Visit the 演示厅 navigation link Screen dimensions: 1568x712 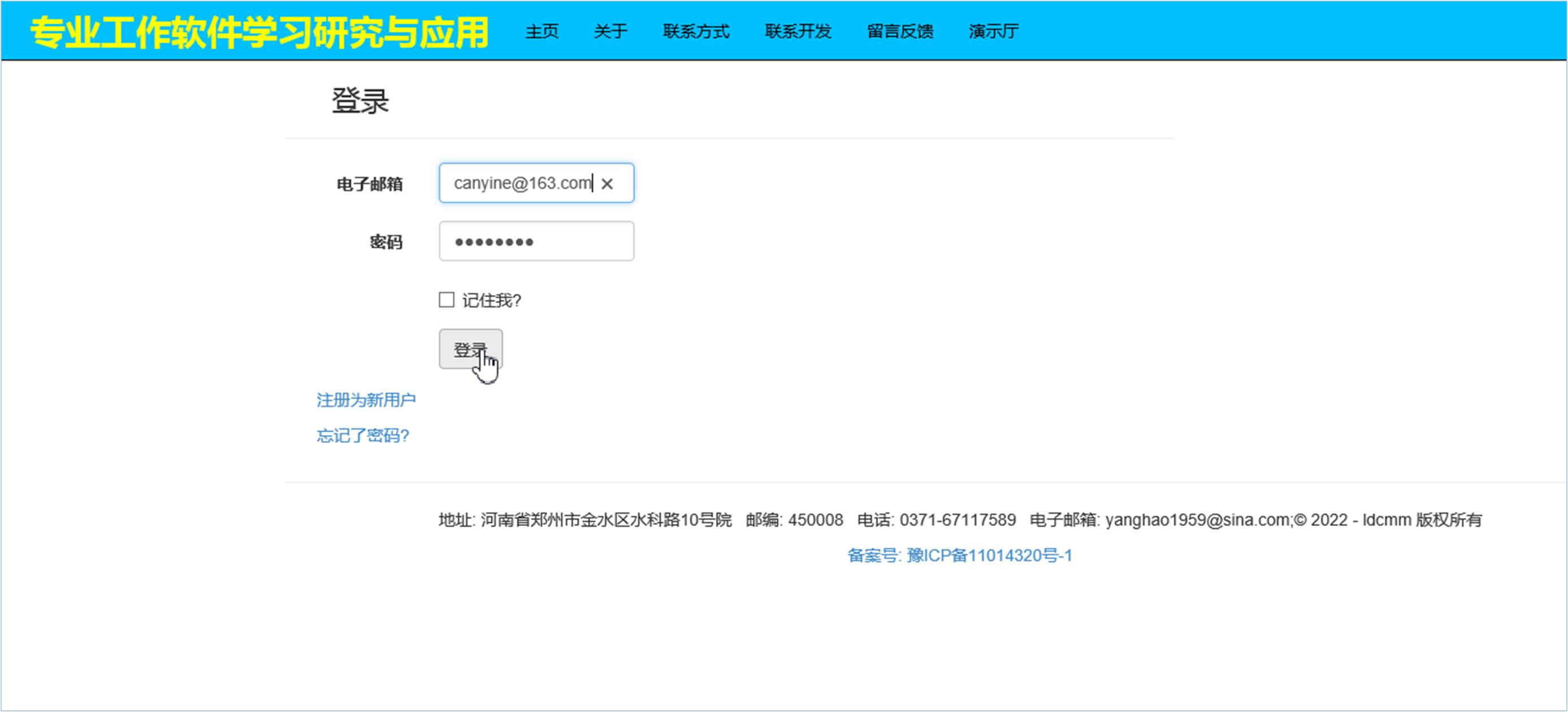tap(993, 31)
